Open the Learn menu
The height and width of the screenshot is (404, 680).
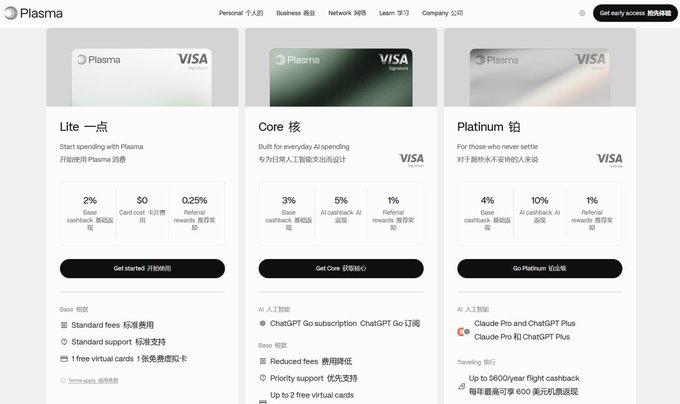[394, 13]
